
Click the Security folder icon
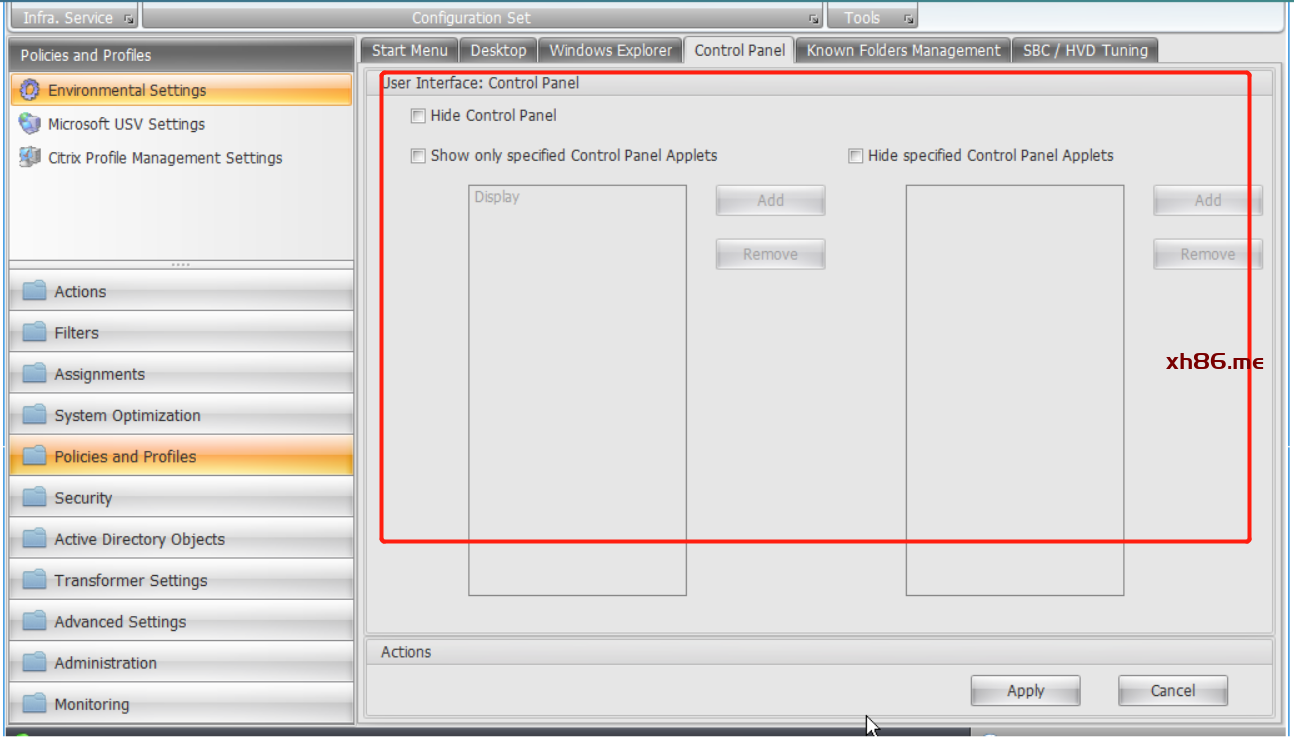click(35, 497)
